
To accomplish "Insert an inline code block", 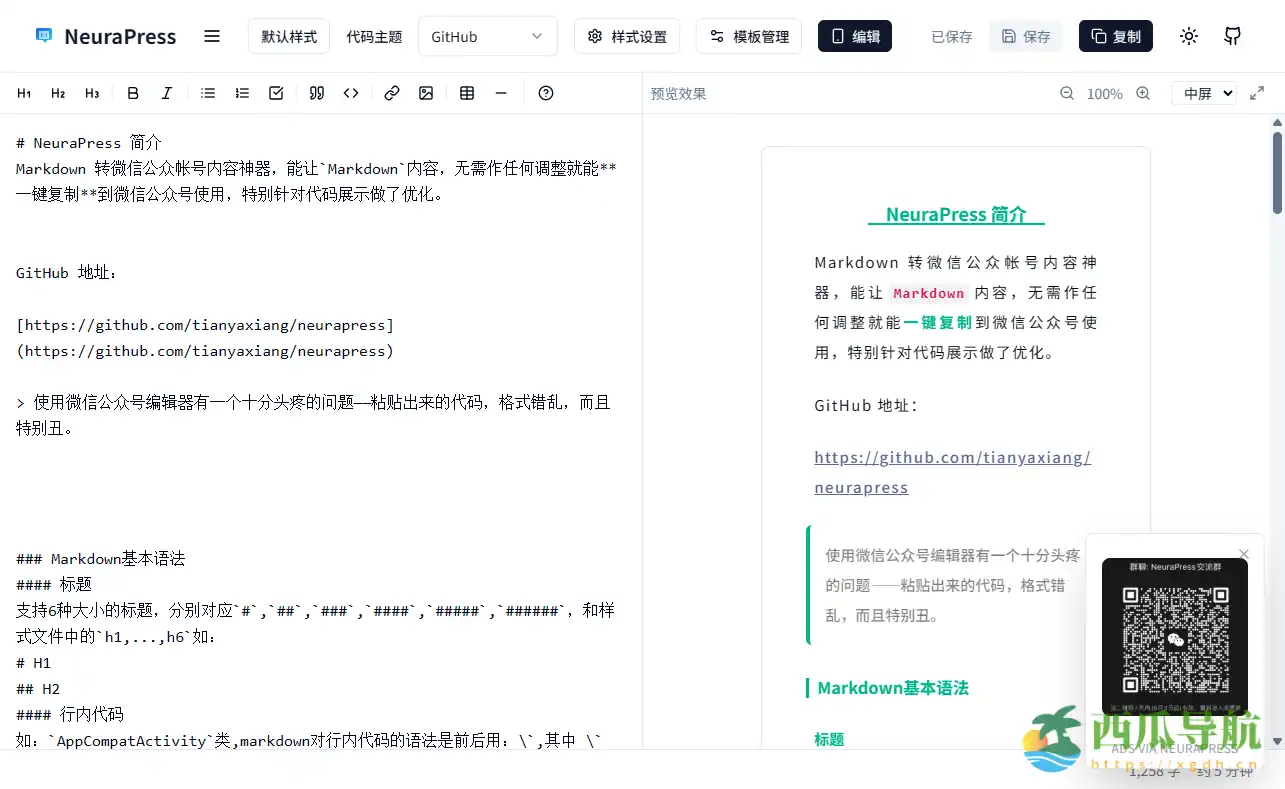I will tap(351, 92).
